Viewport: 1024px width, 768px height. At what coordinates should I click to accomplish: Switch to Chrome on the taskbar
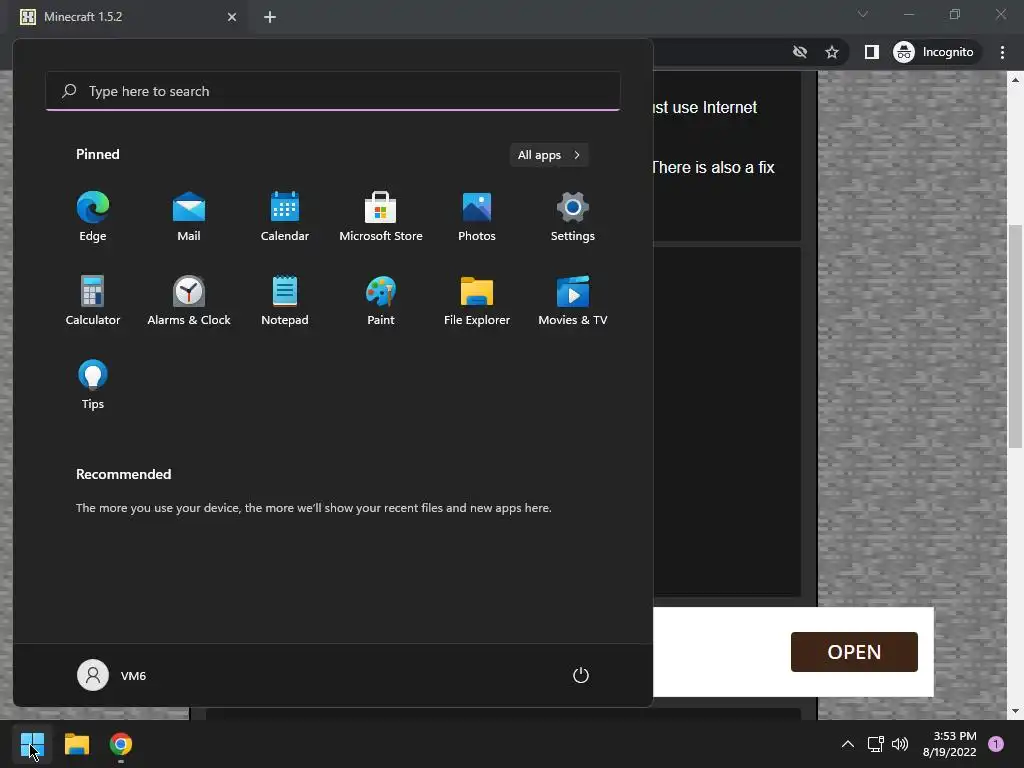coord(121,744)
